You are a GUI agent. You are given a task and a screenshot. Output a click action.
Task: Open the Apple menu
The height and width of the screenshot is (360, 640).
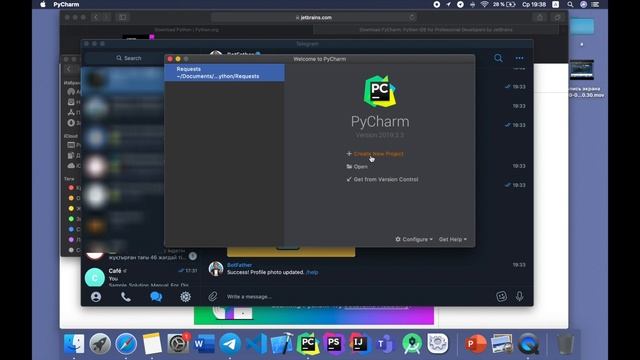(x=43, y=4)
